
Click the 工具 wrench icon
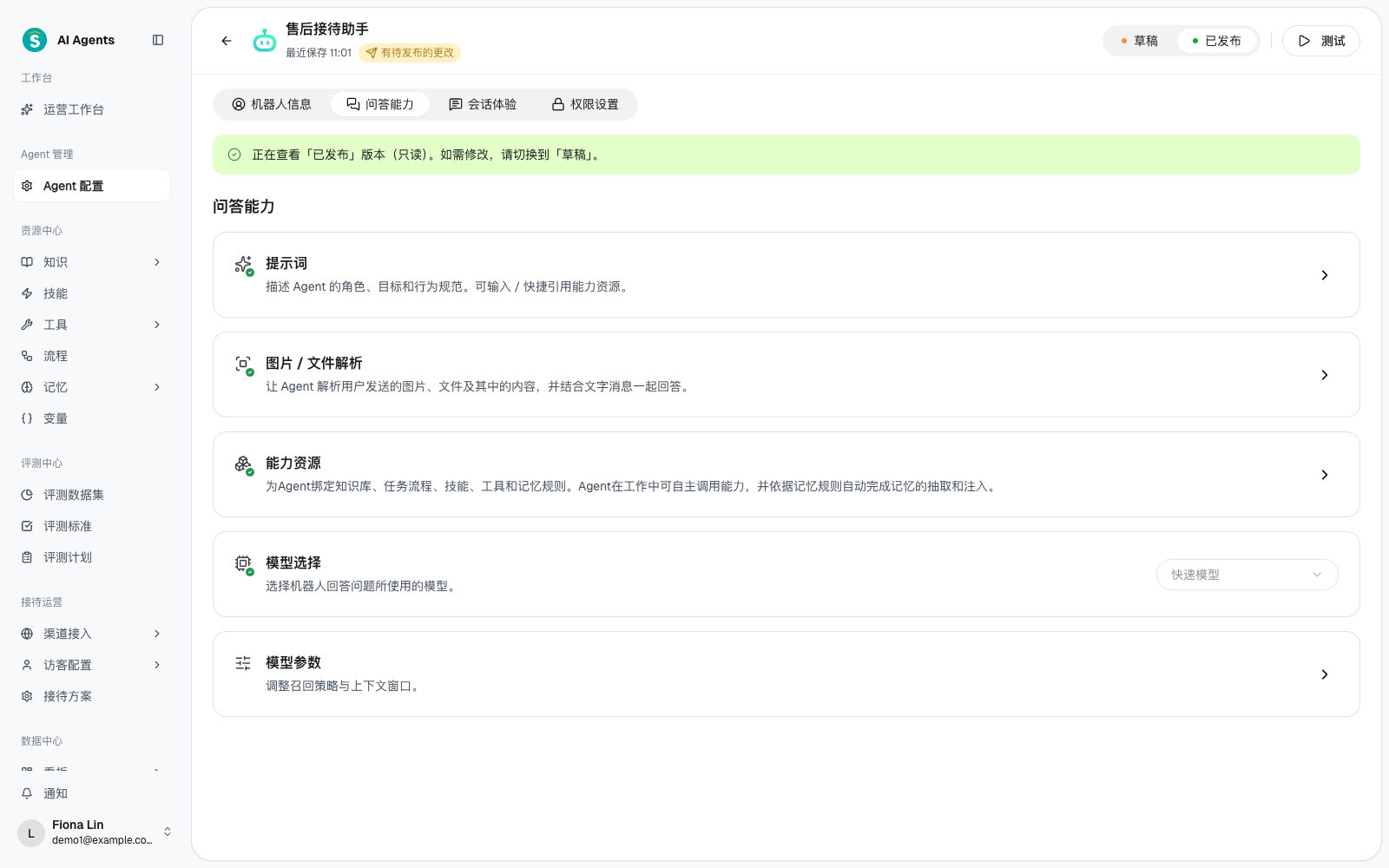(27, 325)
